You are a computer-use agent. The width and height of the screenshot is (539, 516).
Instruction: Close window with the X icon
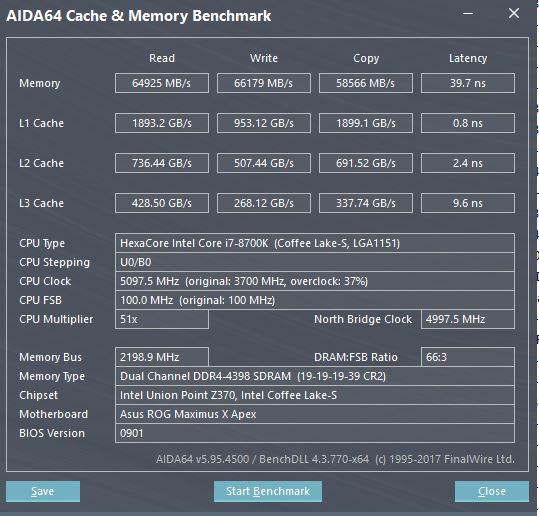[x=514, y=13]
